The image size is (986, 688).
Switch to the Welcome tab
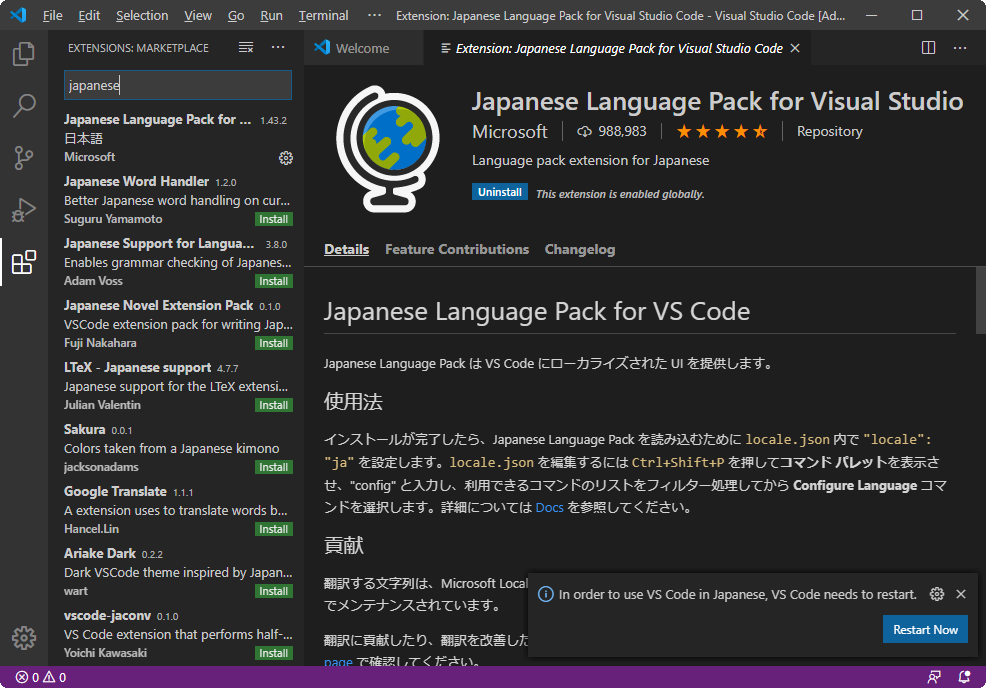(x=363, y=48)
